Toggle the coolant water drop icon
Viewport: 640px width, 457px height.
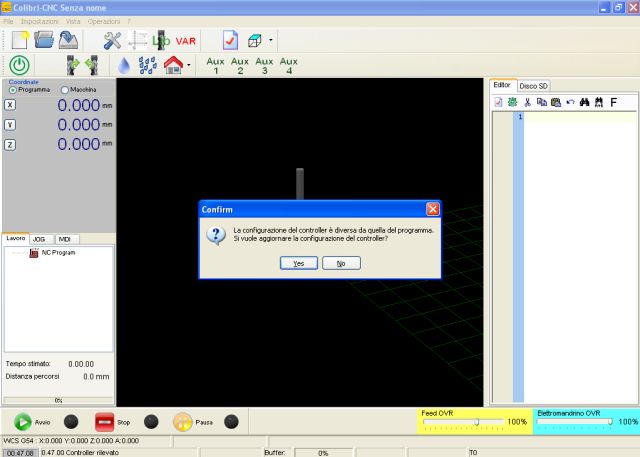pyautogui.click(x=124, y=65)
